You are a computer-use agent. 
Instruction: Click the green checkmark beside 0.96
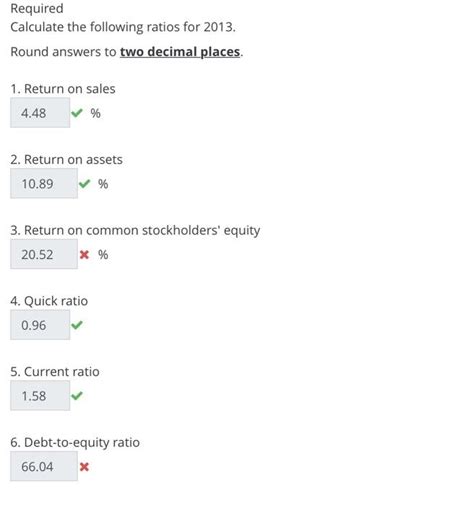coord(77,325)
